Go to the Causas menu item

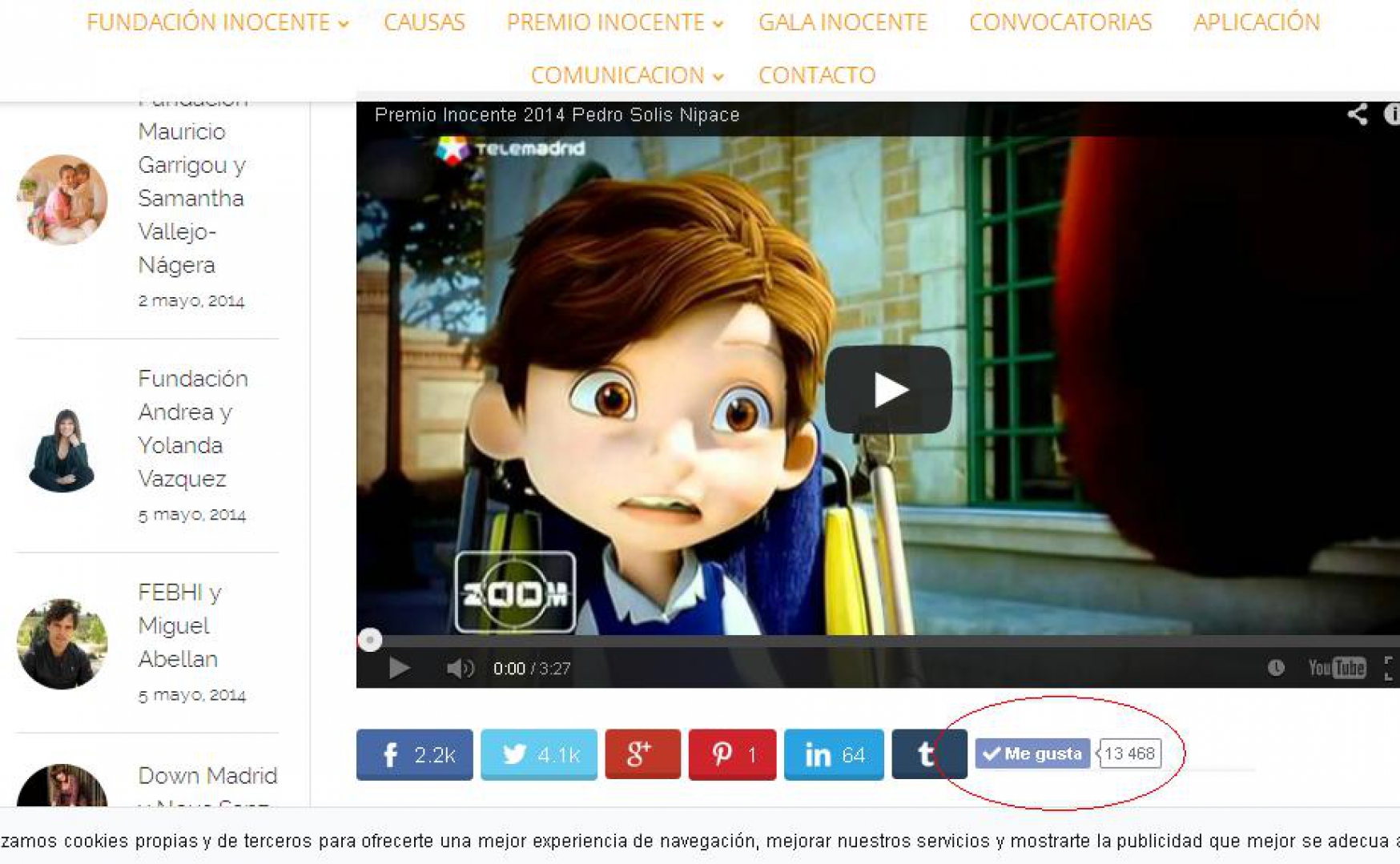(424, 22)
